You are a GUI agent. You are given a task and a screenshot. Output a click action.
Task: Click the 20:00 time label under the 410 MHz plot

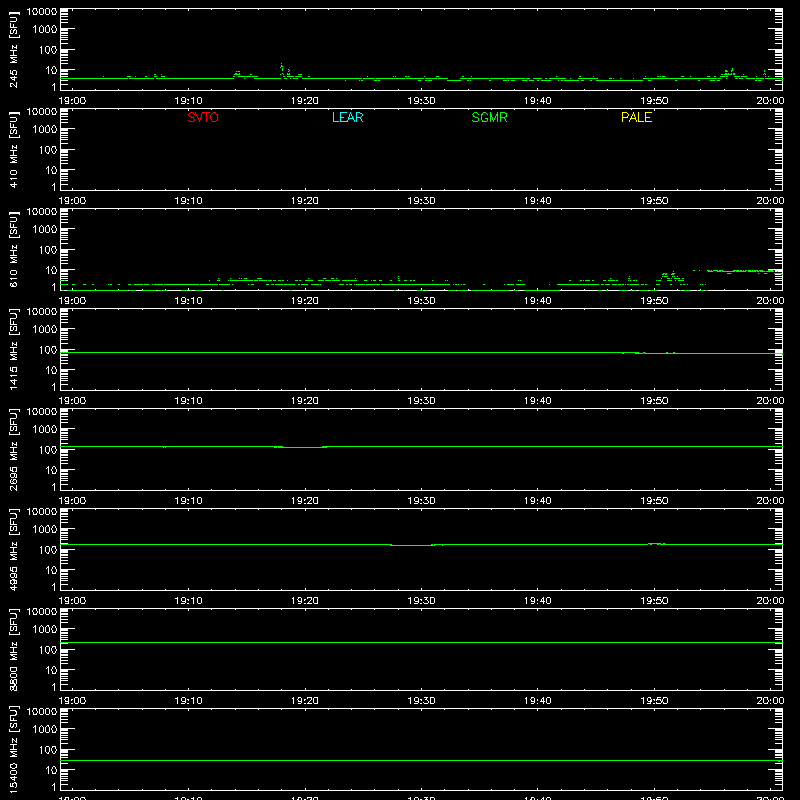(x=770, y=201)
